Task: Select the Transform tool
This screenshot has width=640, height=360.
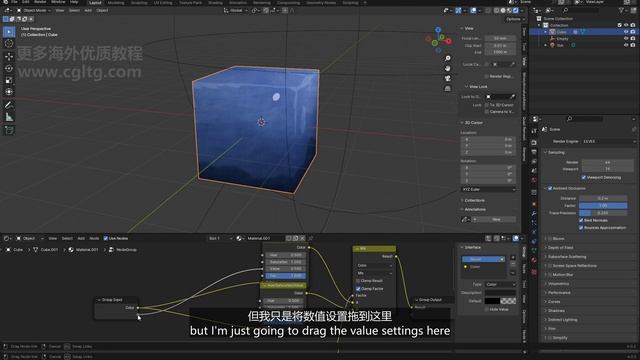Action: point(9,92)
